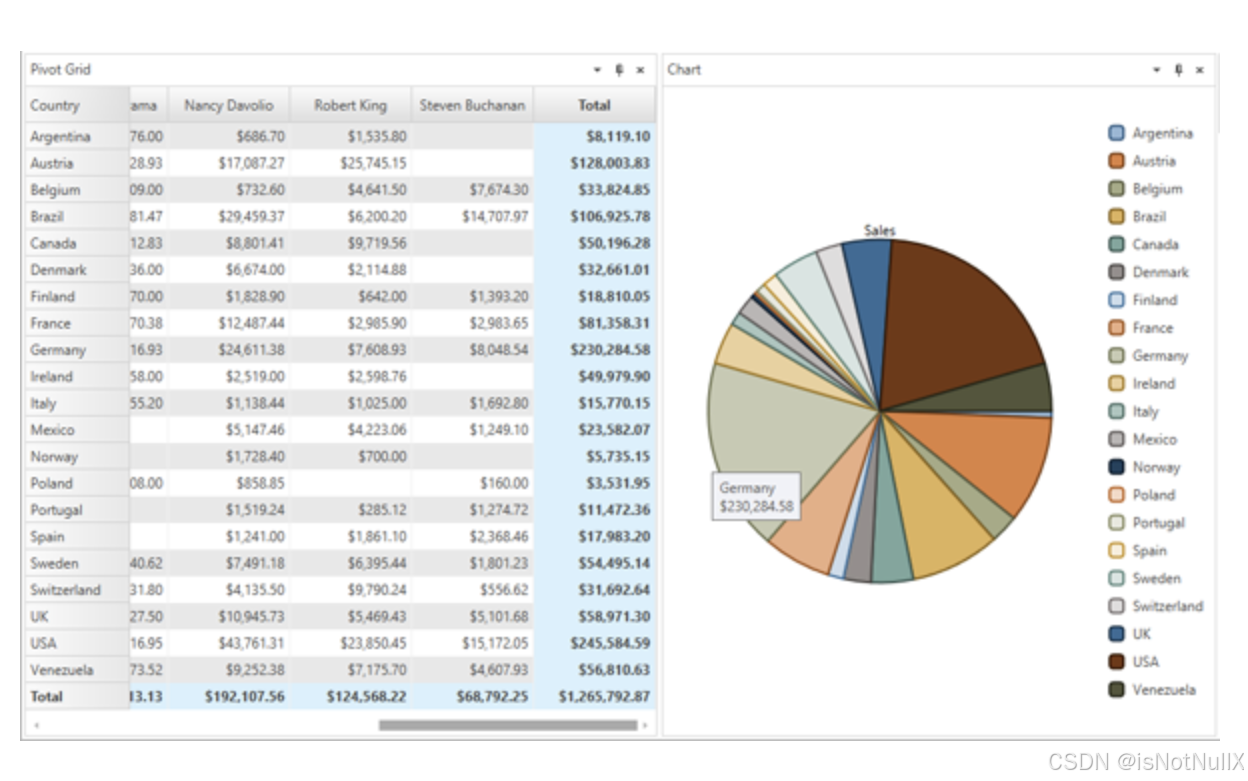Close the Chart panel
The image size is (1248, 781).
pos(1200,70)
